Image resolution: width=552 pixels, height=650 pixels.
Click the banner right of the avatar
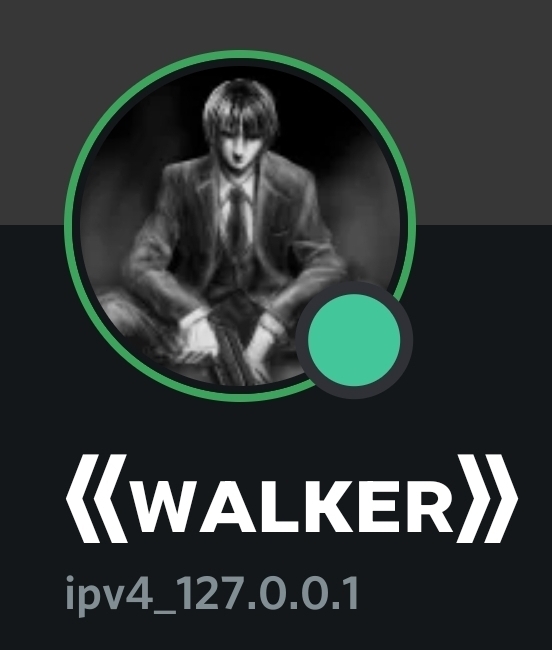click(484, 112)
